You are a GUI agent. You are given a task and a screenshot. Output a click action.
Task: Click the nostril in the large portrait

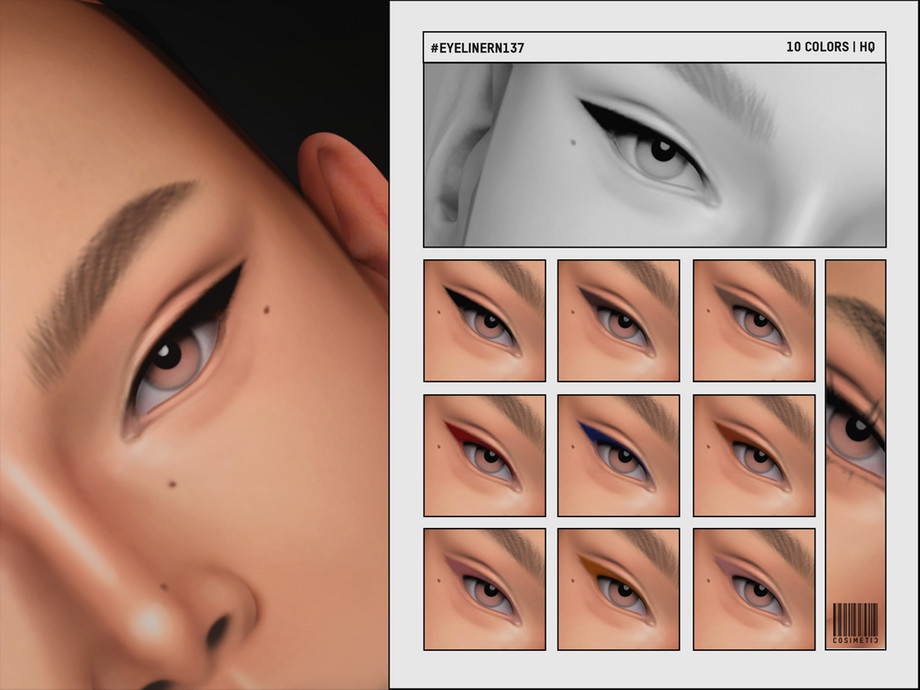click(x=217, y=630)
